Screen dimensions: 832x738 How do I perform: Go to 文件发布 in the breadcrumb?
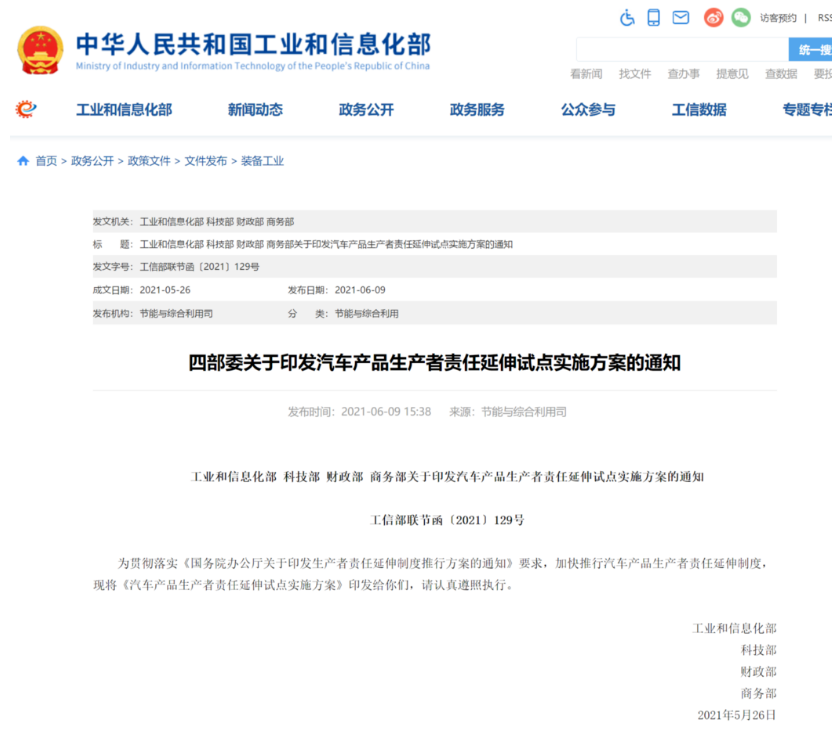point(206,161)
